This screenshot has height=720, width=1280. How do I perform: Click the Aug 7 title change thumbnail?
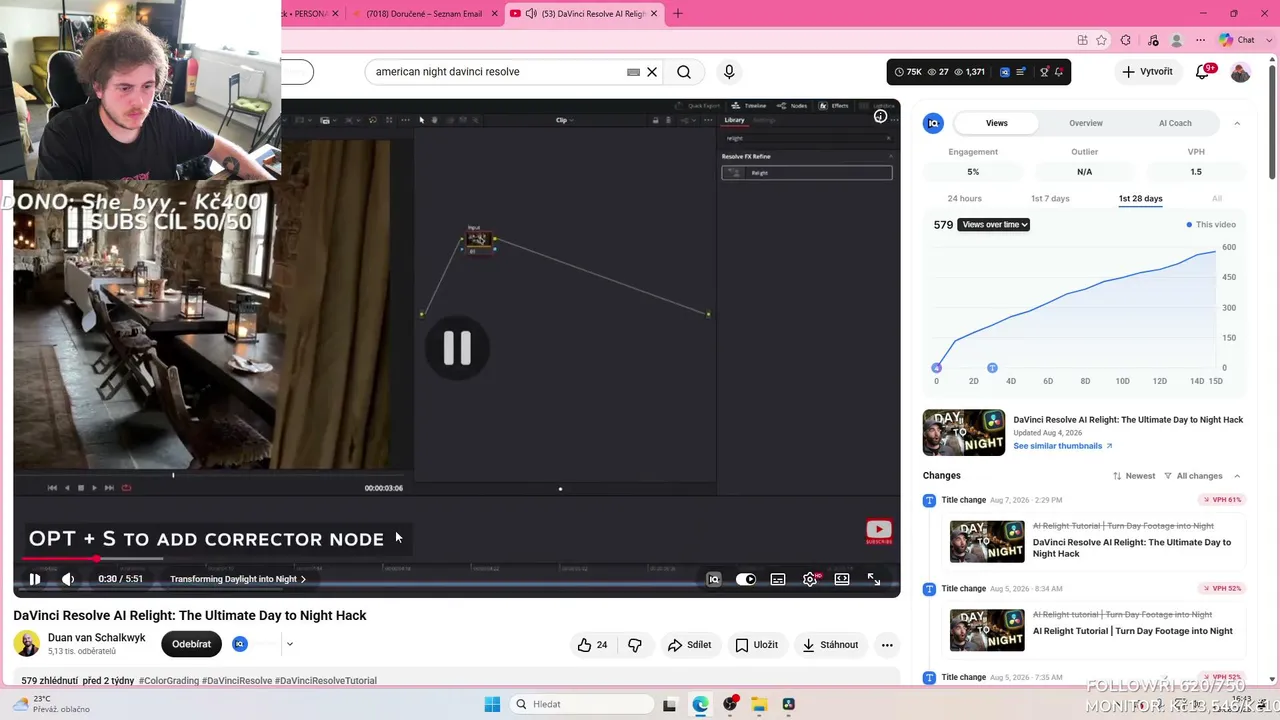tap(987, 542)
